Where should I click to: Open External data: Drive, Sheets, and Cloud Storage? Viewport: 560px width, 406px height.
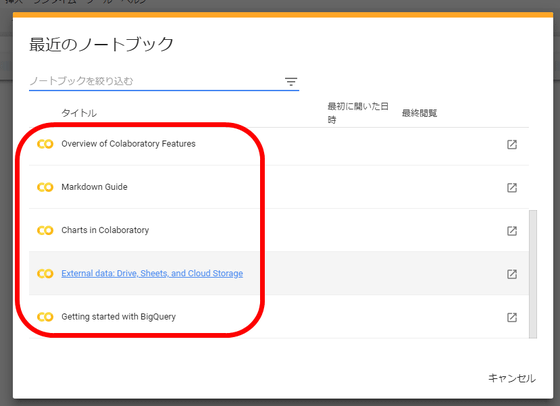pyautogui.click(x=152, y=273)
